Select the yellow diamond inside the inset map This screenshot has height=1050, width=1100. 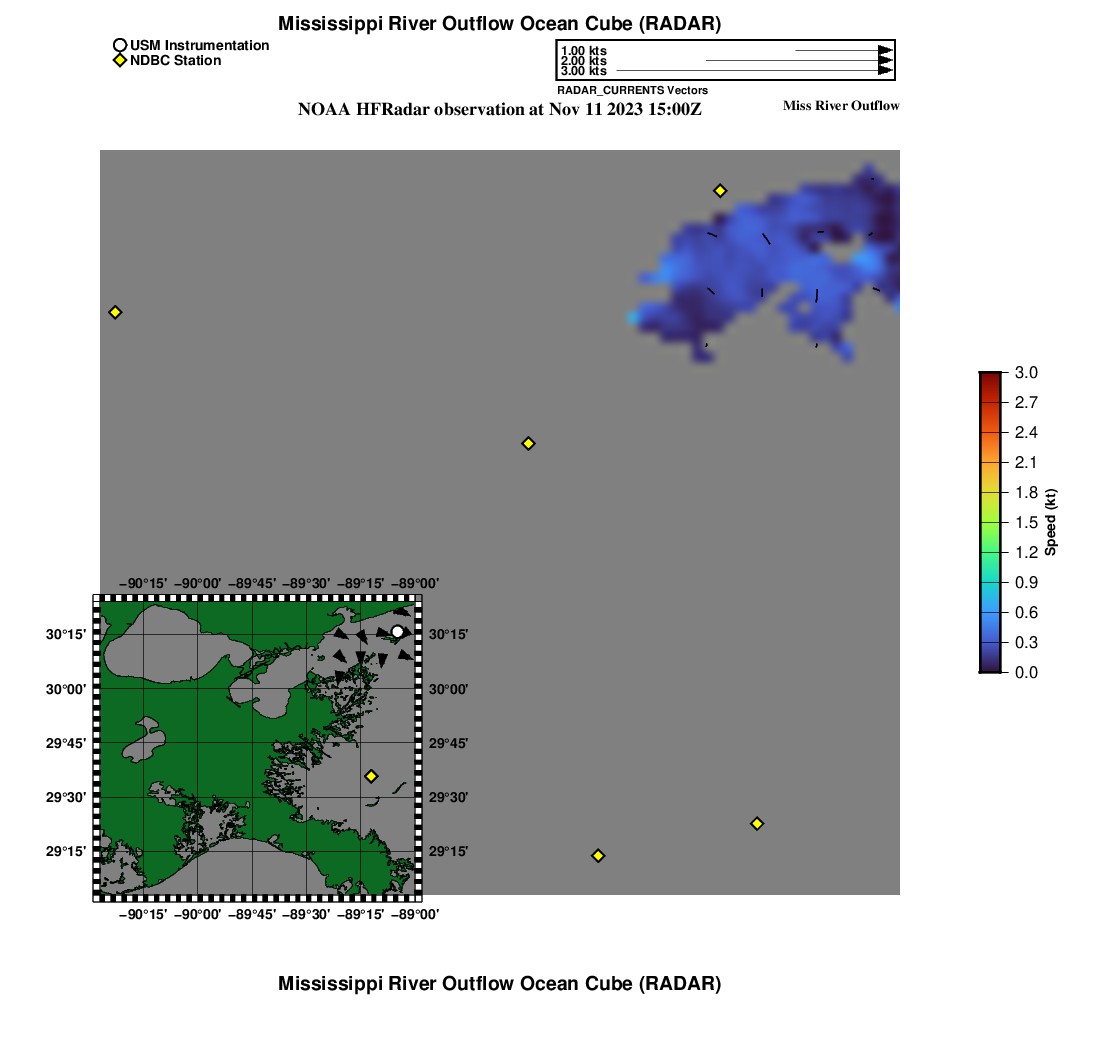pos(371,776)
